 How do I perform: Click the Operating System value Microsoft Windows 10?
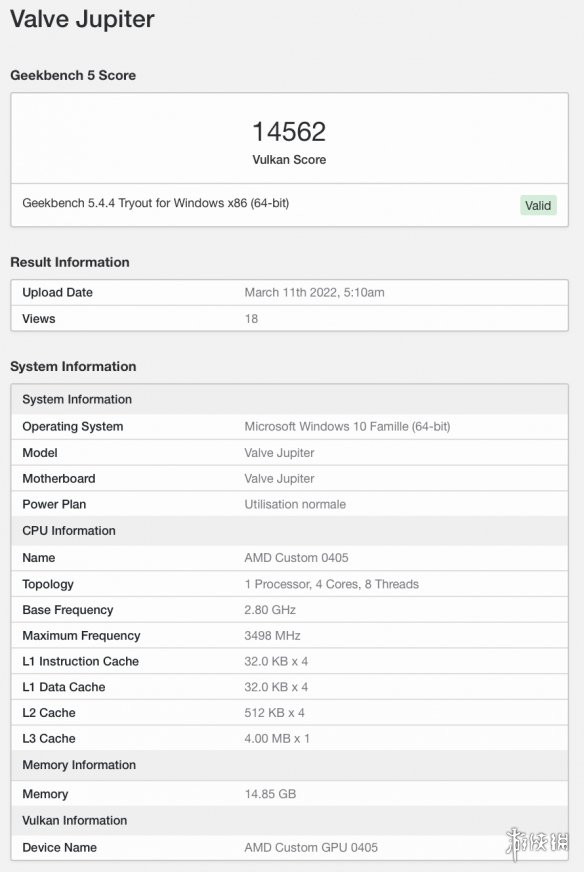[x=347, y=427]
